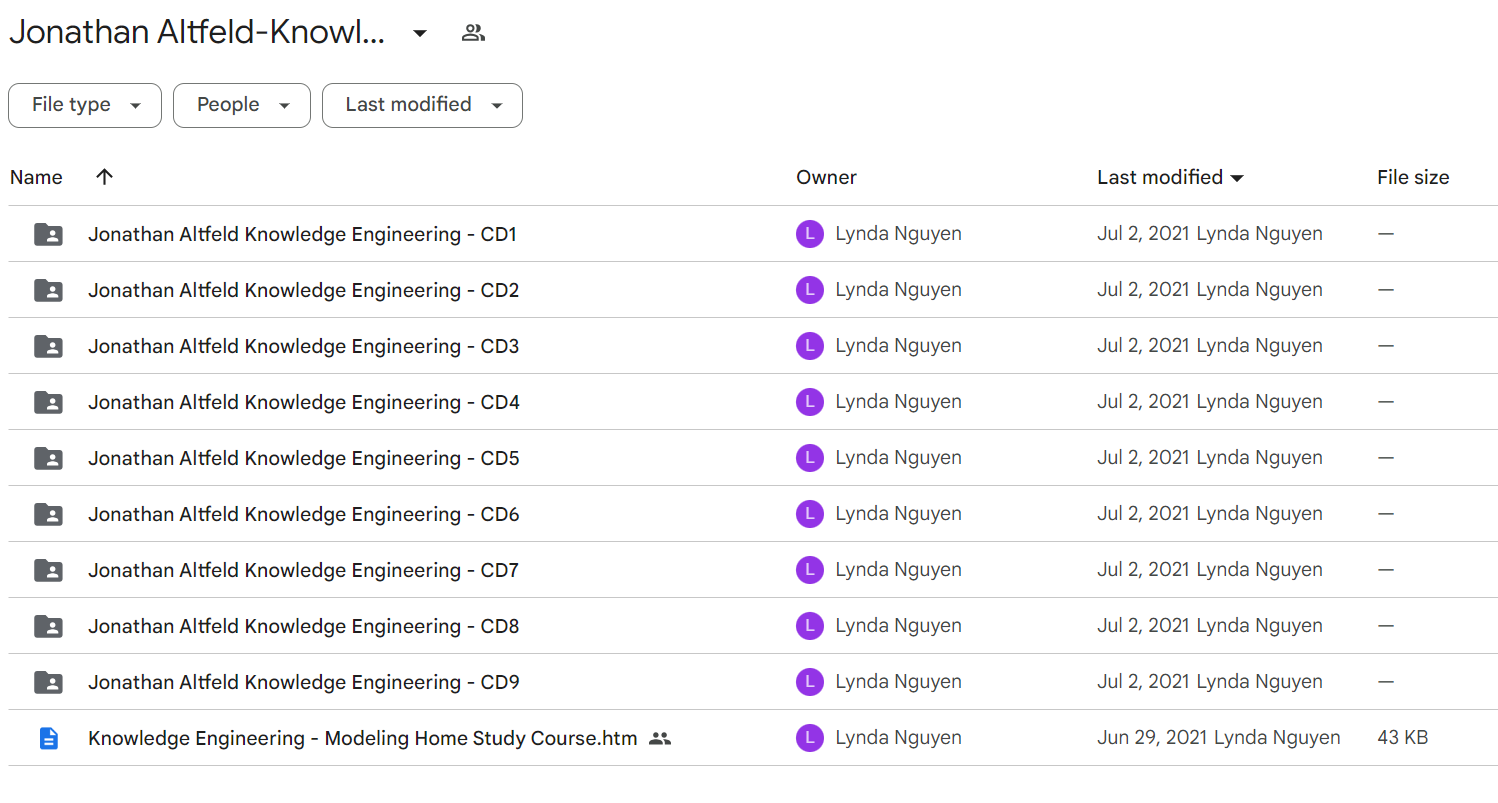Click owner avatar in the CD1 row
The image size is (1498, 803).
click(809, 234)
